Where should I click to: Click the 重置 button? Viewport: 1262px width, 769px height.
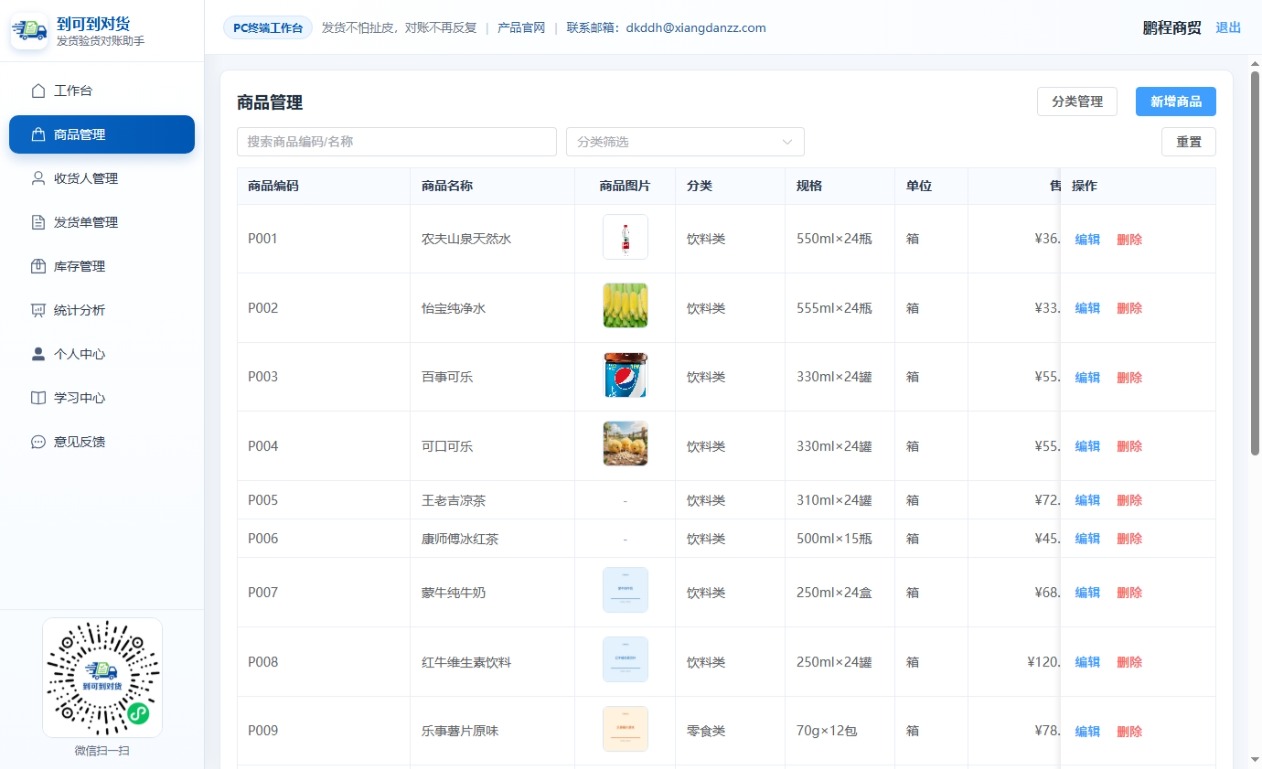pyautogui.click(x=1189, y=142)
